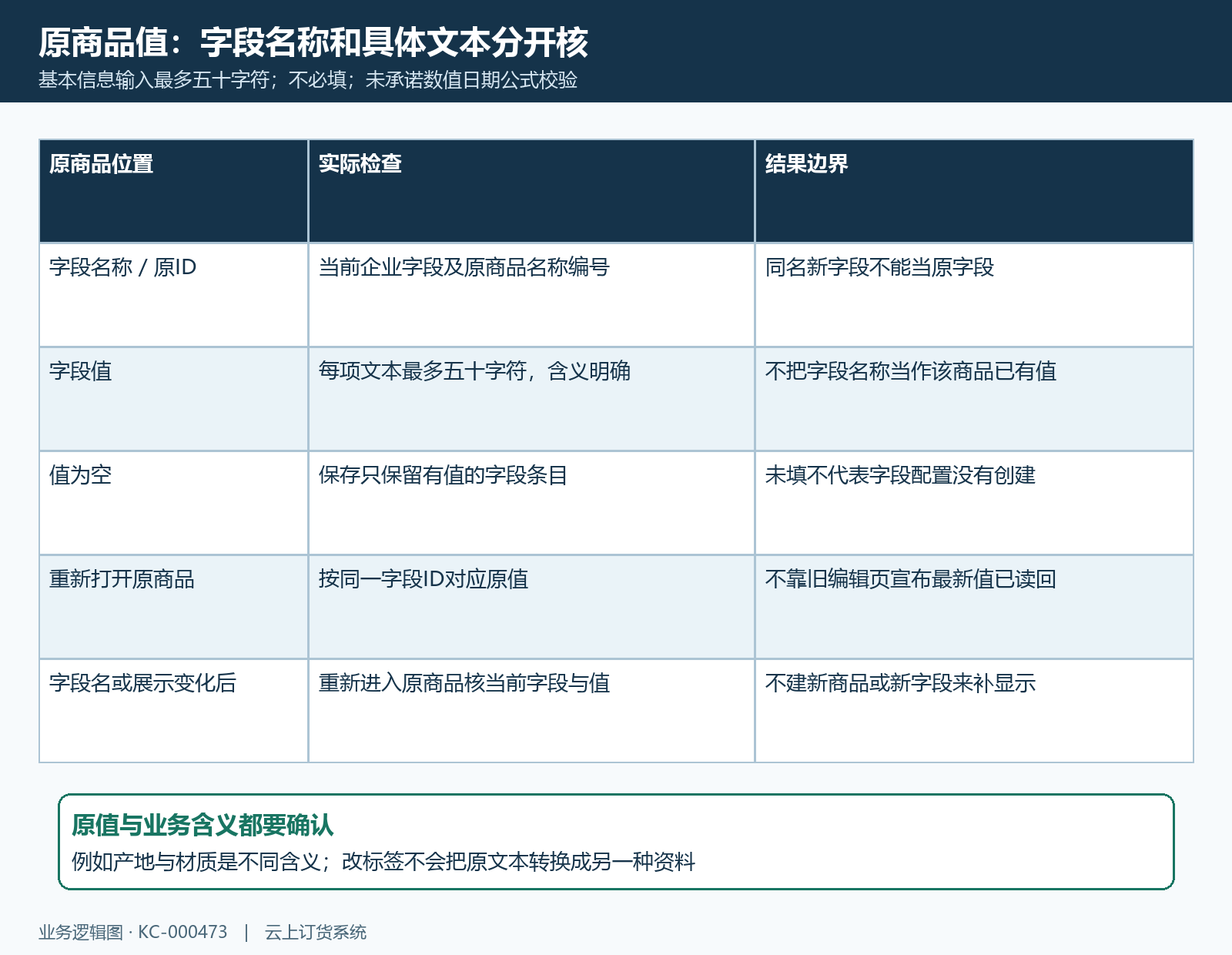
Task: Click the footer label 云上订货系统
Action: pyautogui.click(x=316, y=932)
